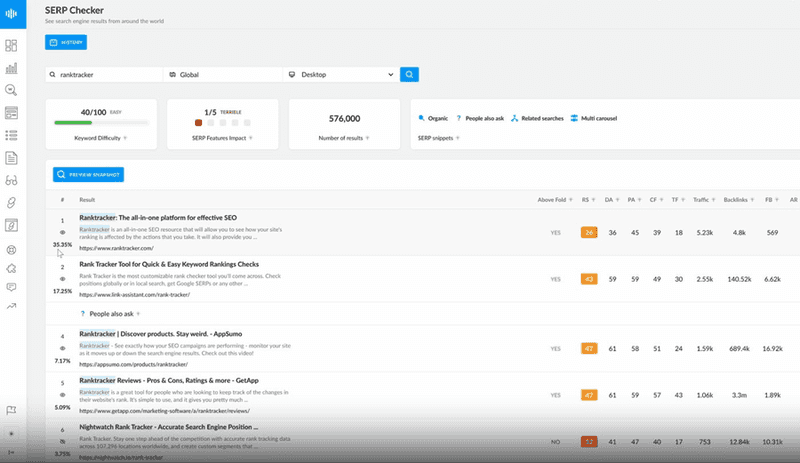The height and width of the screenshot is (463, 800).
Task: Click the Ranktracker logo in the sidebar
Action: [x=11, y=14]
